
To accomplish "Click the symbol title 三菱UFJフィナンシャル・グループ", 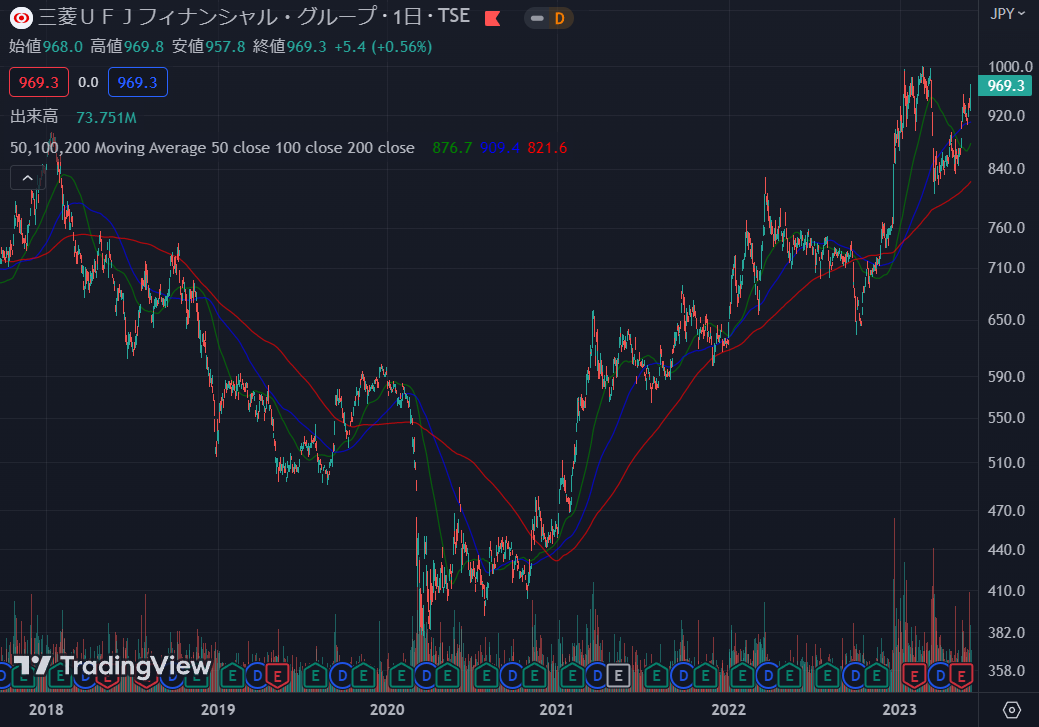I will pyautogui.click(x=207, y=17).
